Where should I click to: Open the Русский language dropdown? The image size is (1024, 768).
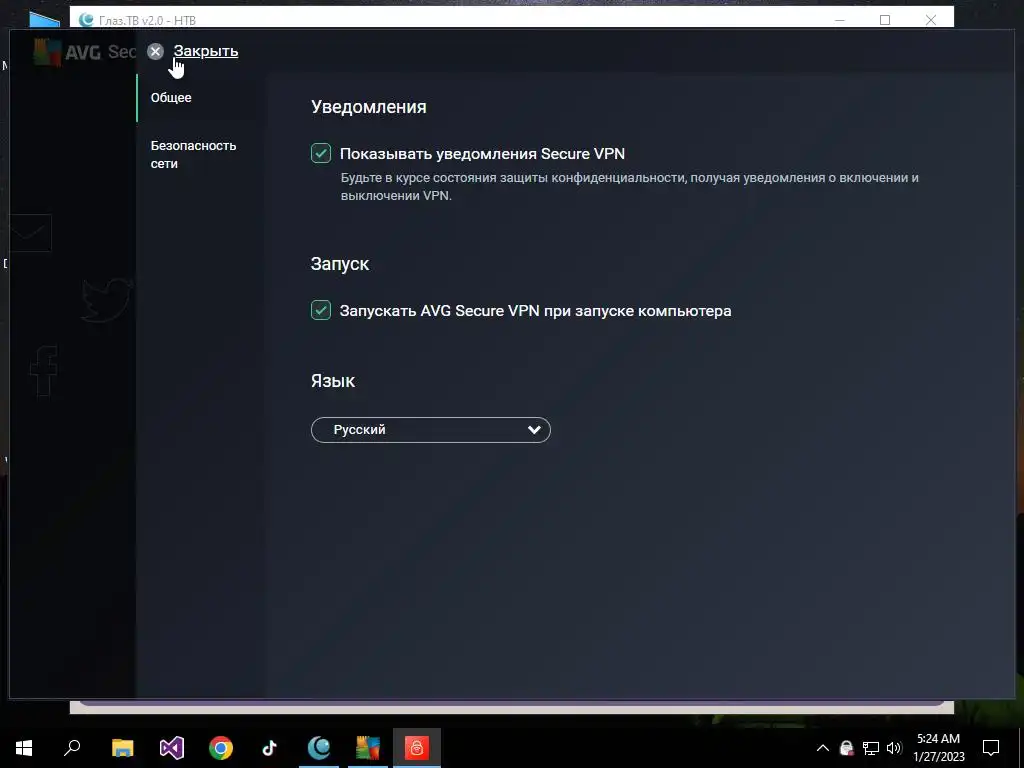click(x=430, y=430)
